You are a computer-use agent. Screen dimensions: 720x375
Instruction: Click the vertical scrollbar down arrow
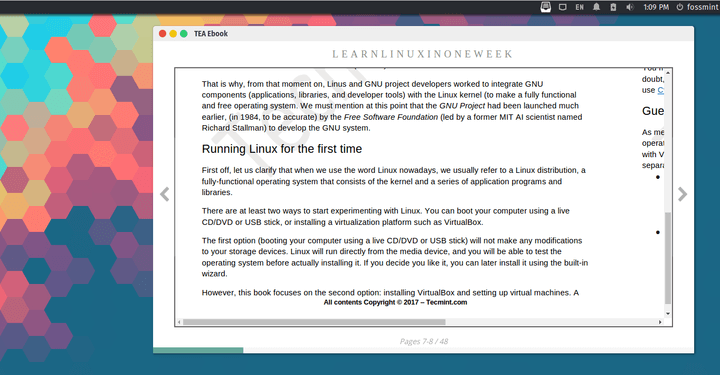(x=668, y=314)
